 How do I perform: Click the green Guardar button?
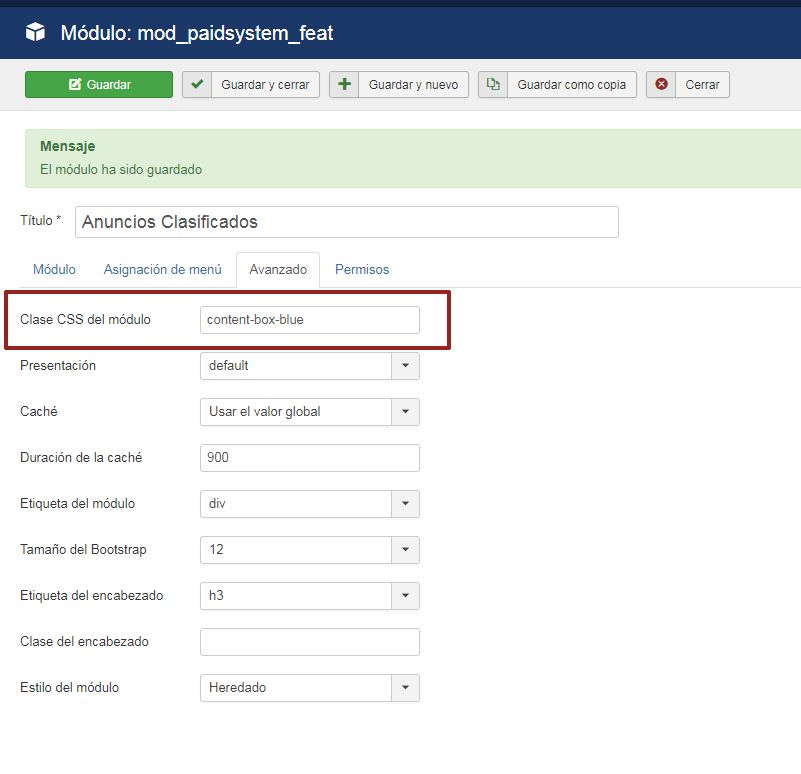click(99, 84)
